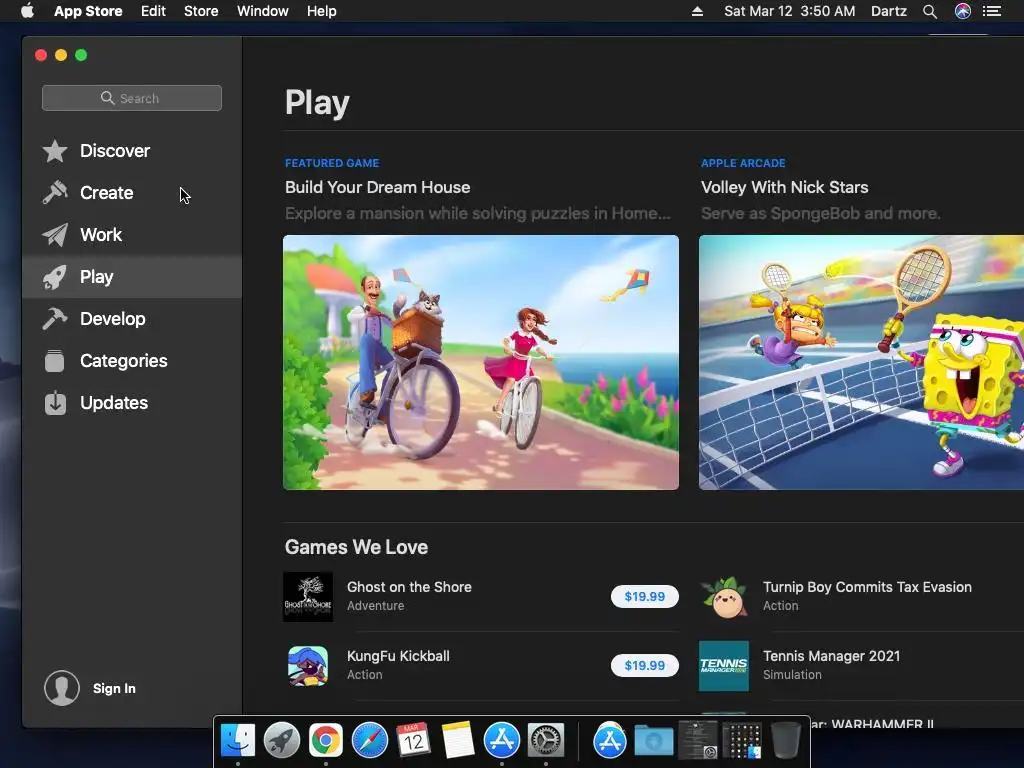Viewport: 1024px width, 768px height.
Task: Click the Sign In avatar icon
Action: click(62, 688)
